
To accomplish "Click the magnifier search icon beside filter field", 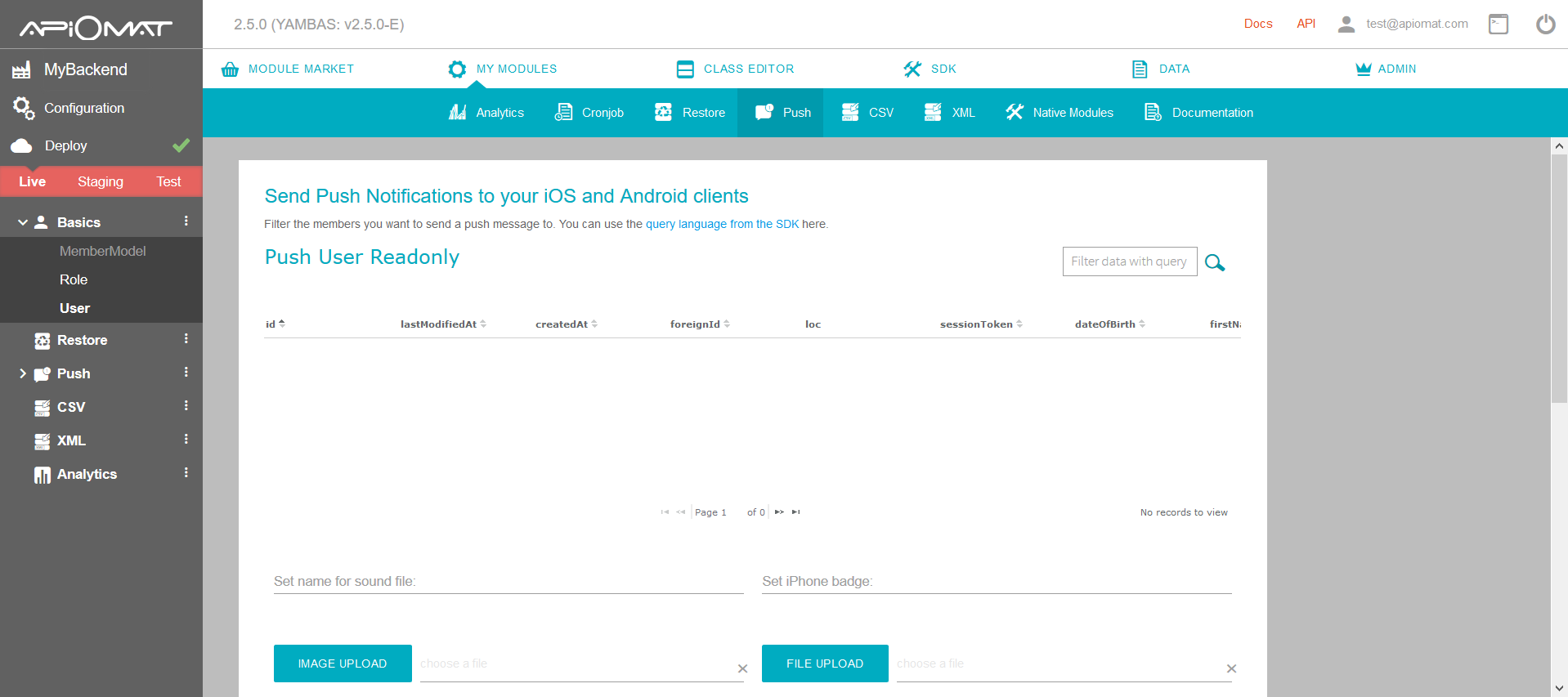I will click(1215, 262).
